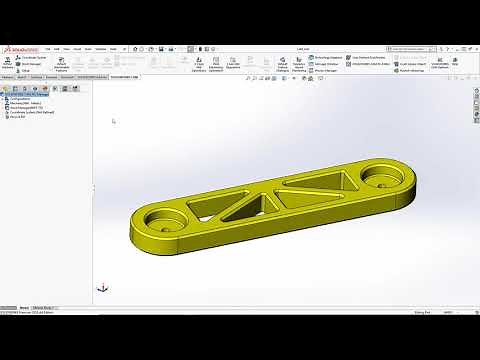Open the Appearances tab in the task pane
This screenshot has width=480, height=360.
pos(477,115)
